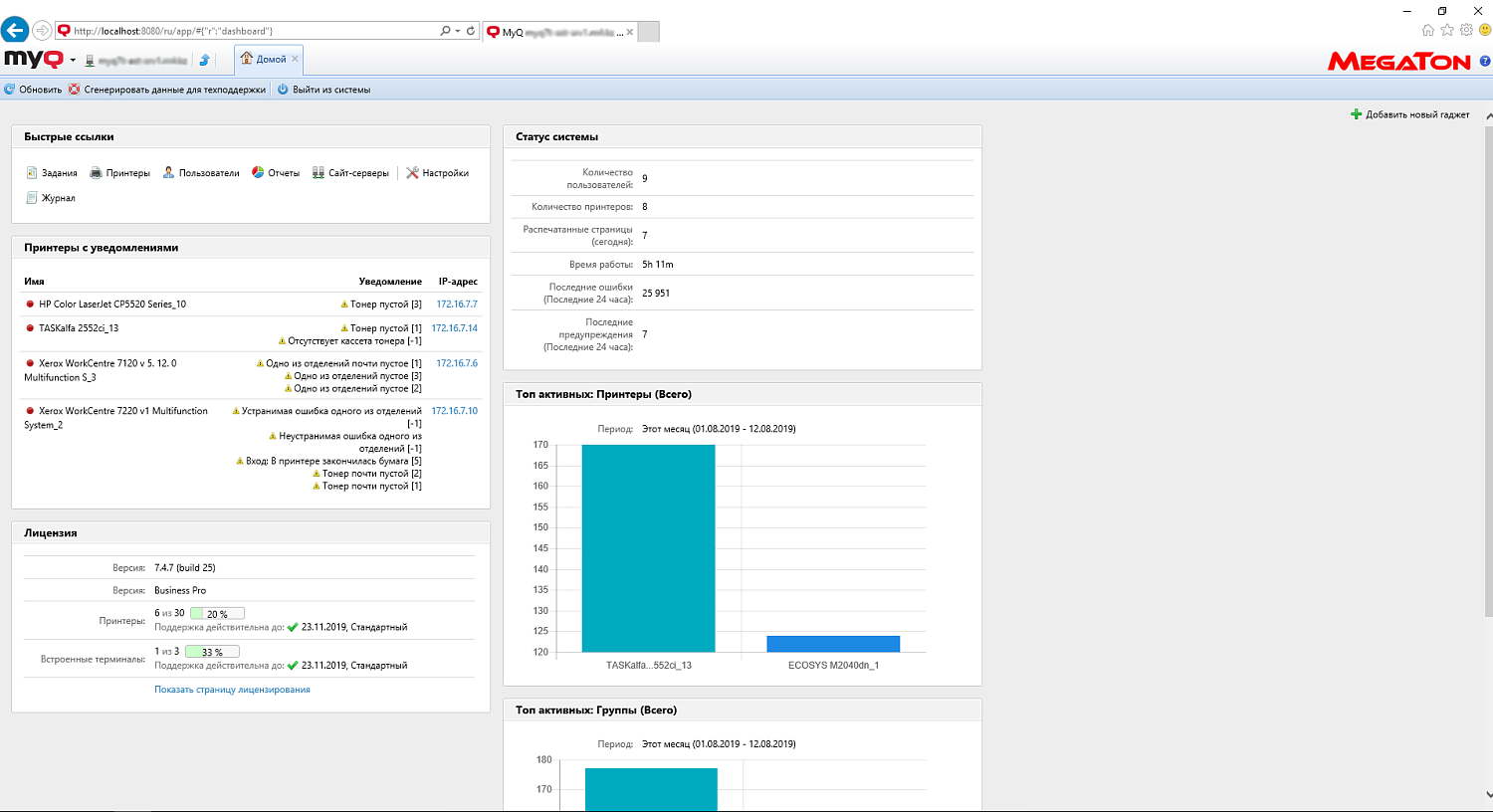The image size is (1493, 812).
Task: Open the MyQ main menu dropdown
Action: pyautogui.click(x=73, y=61)
